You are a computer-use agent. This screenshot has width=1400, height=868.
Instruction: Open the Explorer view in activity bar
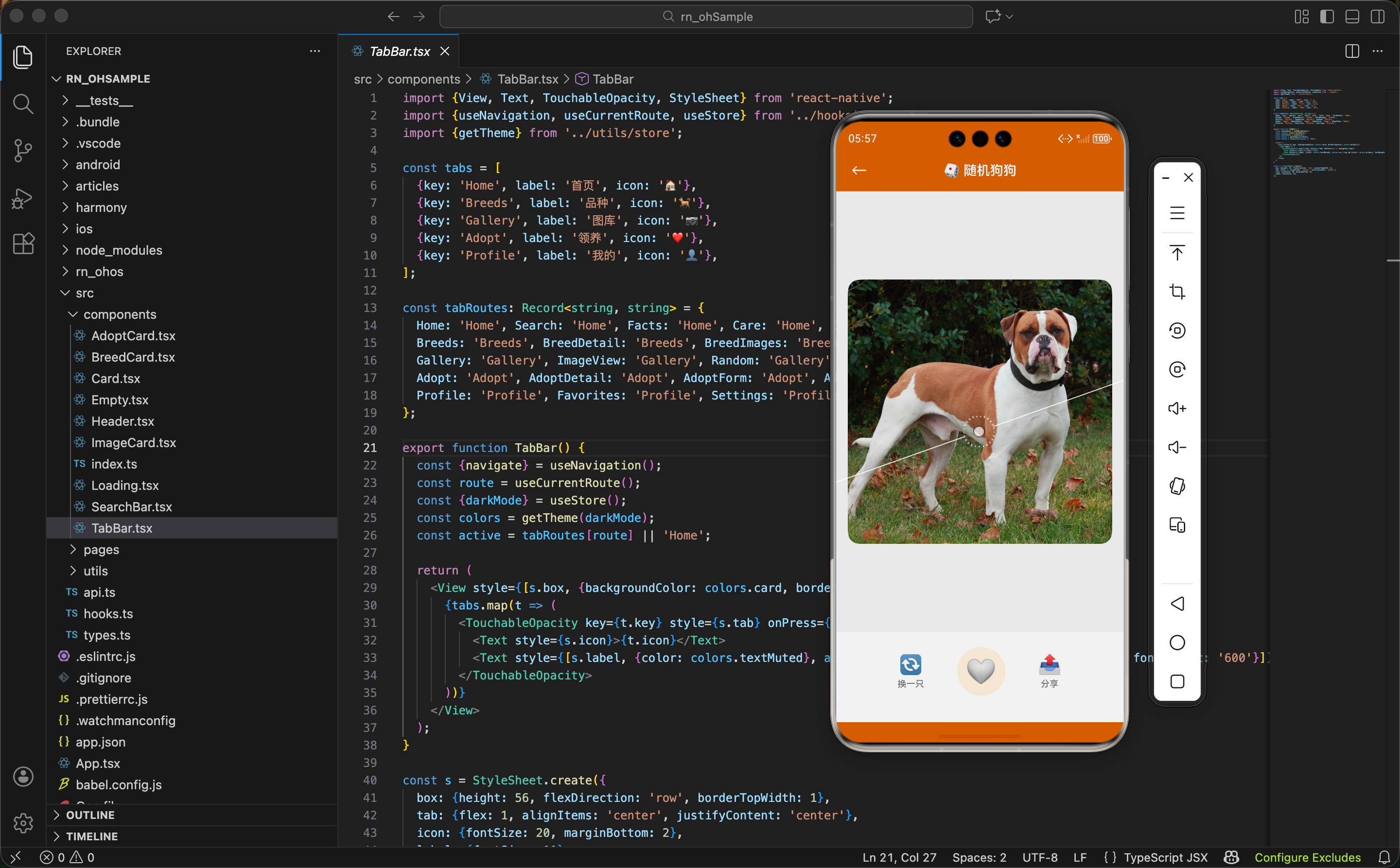pyautogui.click(x=22, y=57)
